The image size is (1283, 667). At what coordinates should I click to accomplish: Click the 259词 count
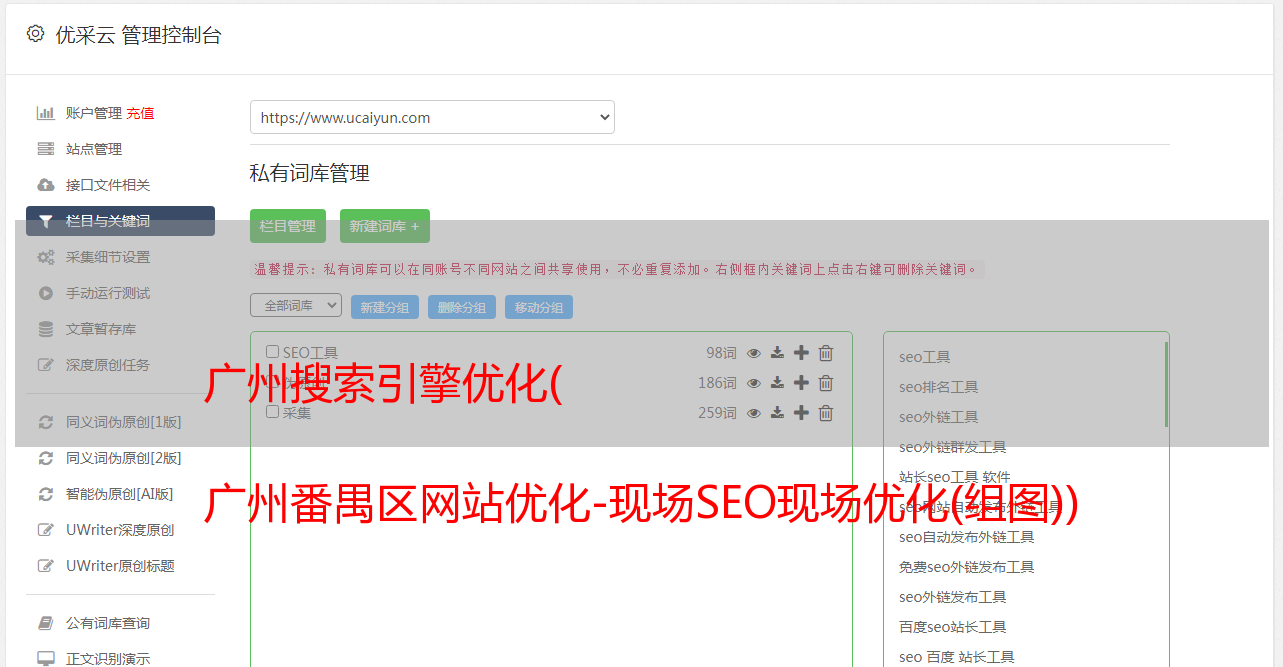click(x=717, y=413)
